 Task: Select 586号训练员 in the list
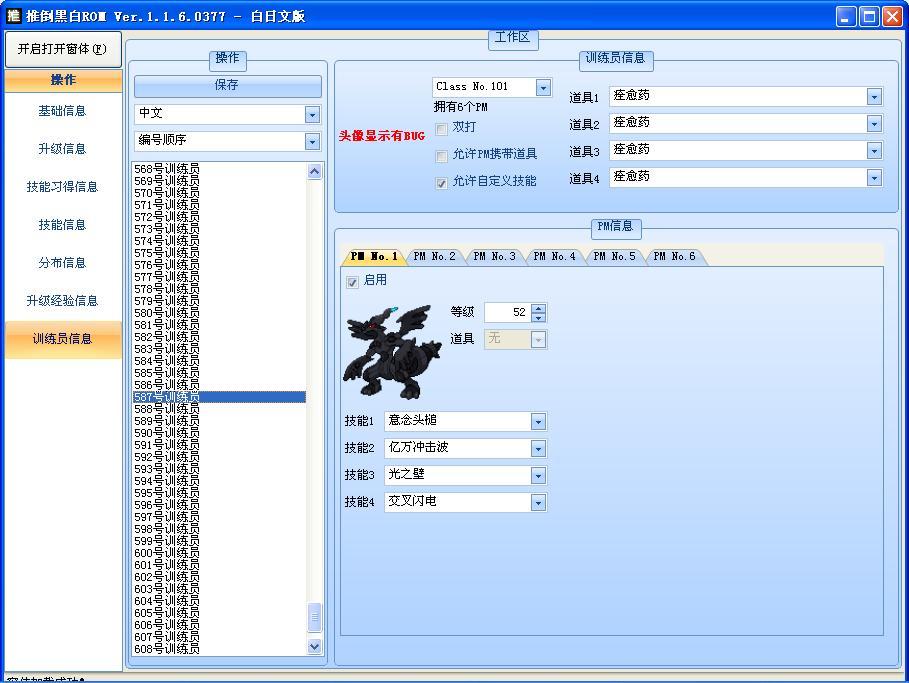tap(220, 385)
